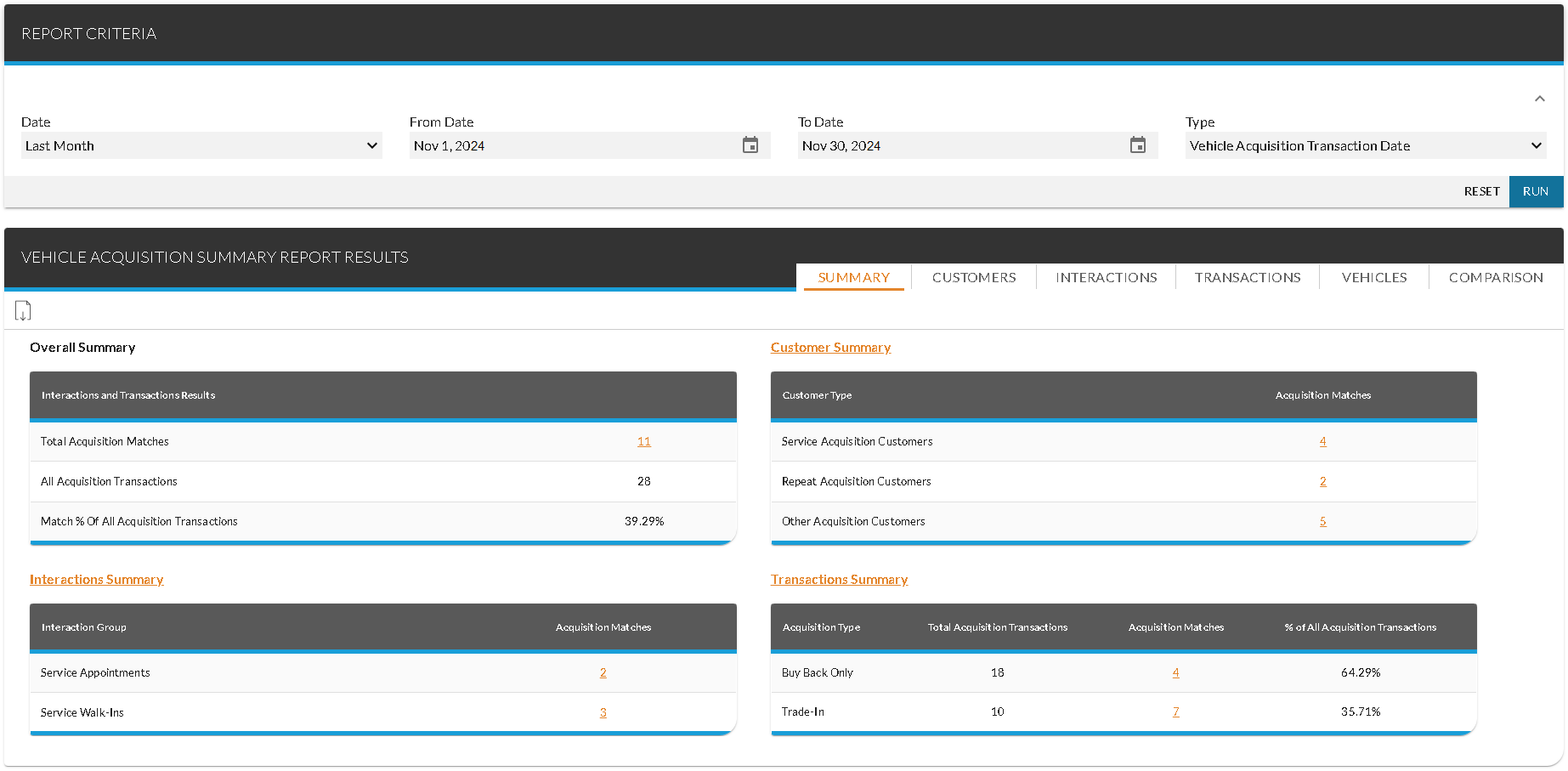Image resolution: width=1568 pixels, height=771 pixels.
Task: Click the export report download icon
Action: tap(23, 311)
